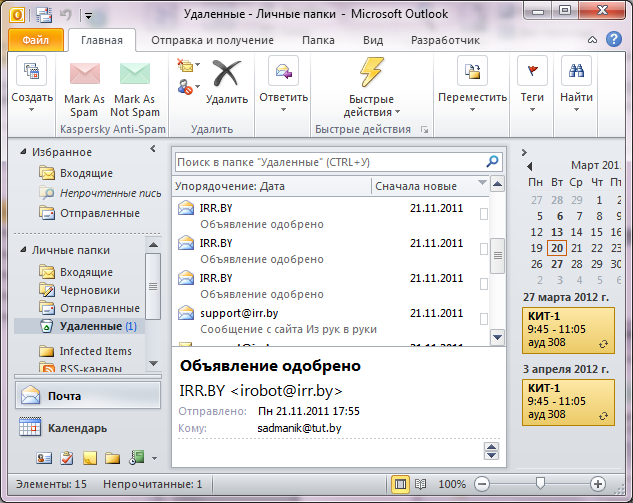Viewport: 633px width, 503px height.
Task: Open the Tasks icon in navigation bar
Action: [x=67, y=458]
